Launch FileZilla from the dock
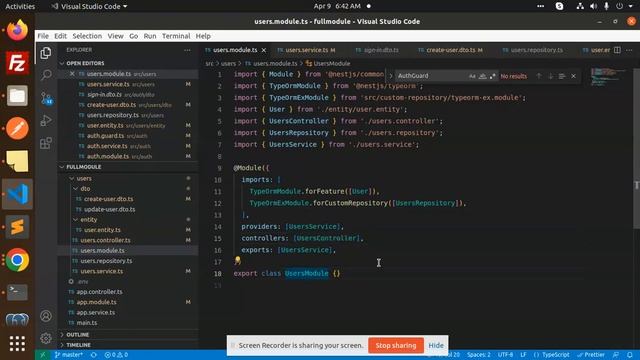 pyautogui.click(x=17, y=63)
